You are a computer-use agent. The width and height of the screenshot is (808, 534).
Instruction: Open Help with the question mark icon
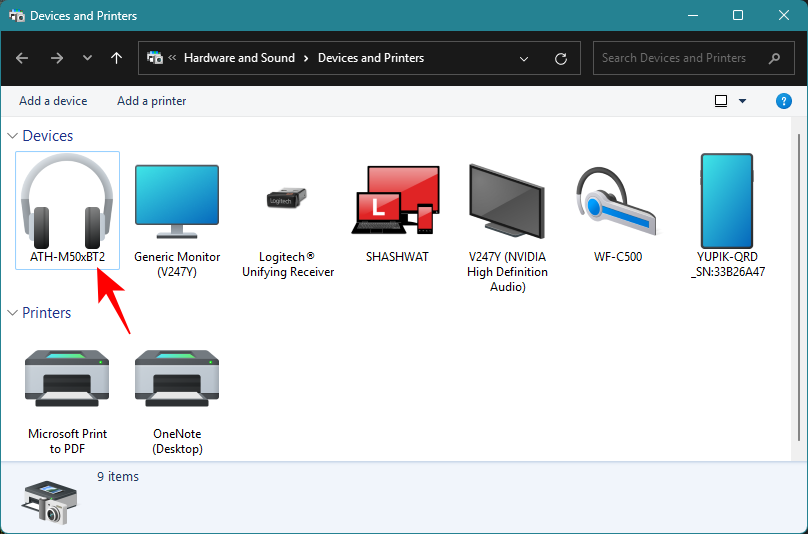click(x=783, y=101)
